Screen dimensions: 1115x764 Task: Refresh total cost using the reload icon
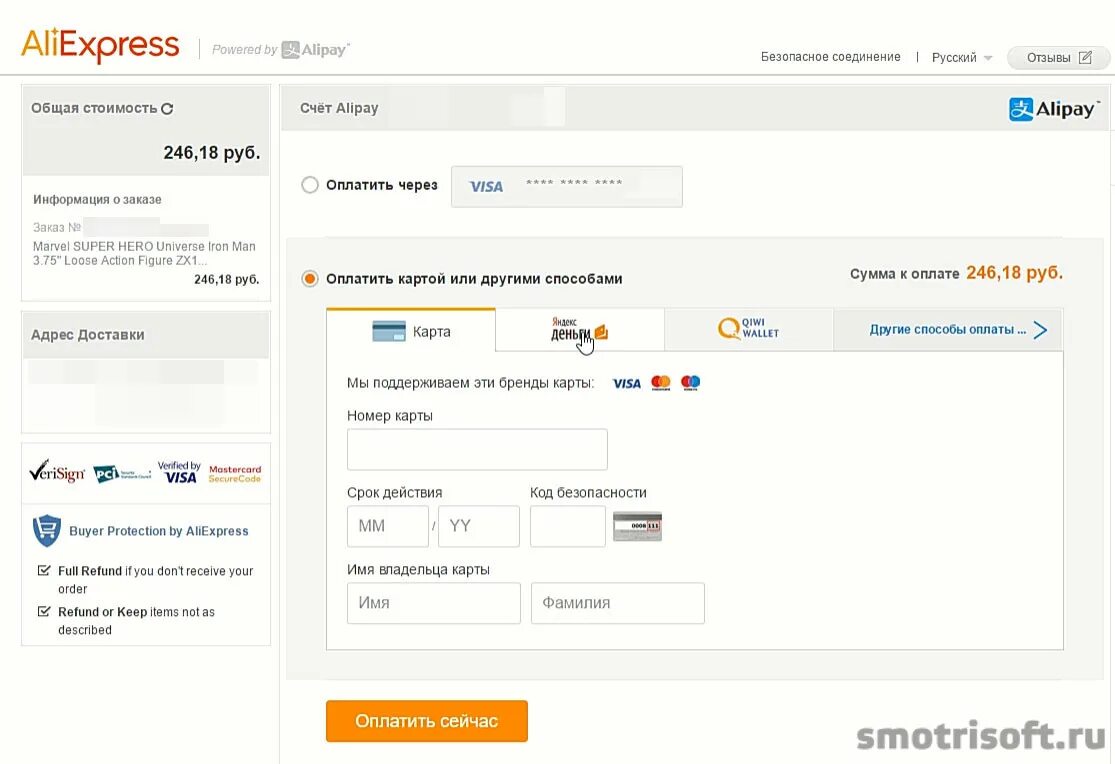[x=167, y=109]
